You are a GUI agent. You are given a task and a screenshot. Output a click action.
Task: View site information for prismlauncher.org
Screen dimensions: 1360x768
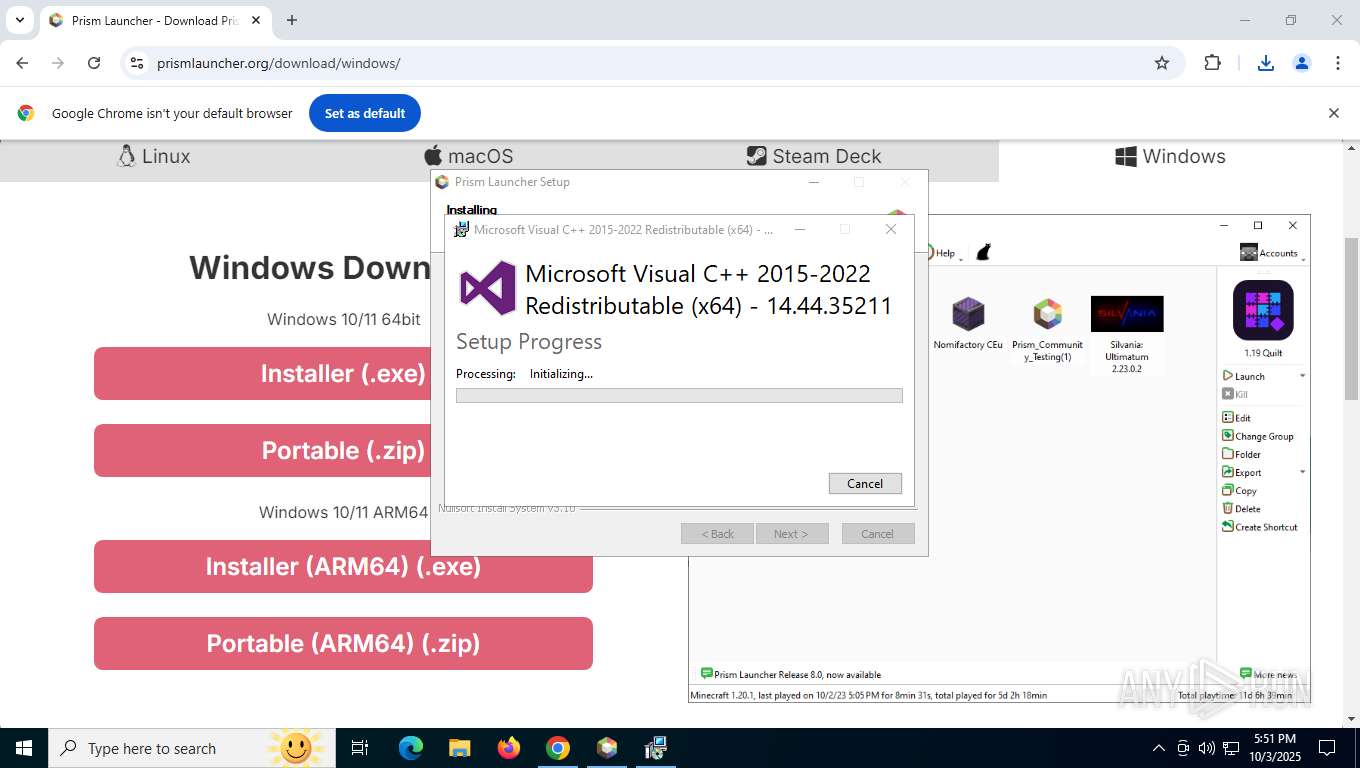137,63
